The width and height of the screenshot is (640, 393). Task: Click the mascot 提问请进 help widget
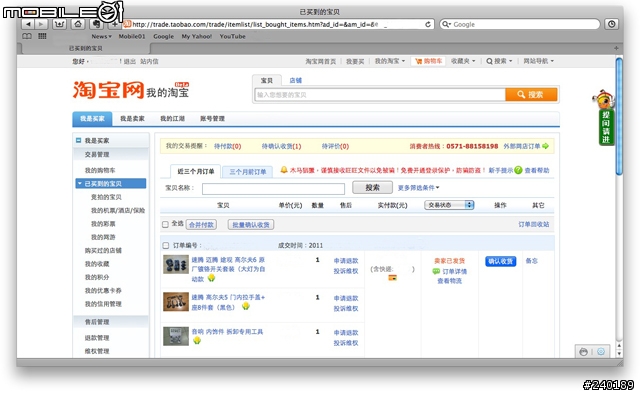tap(605, 118)
